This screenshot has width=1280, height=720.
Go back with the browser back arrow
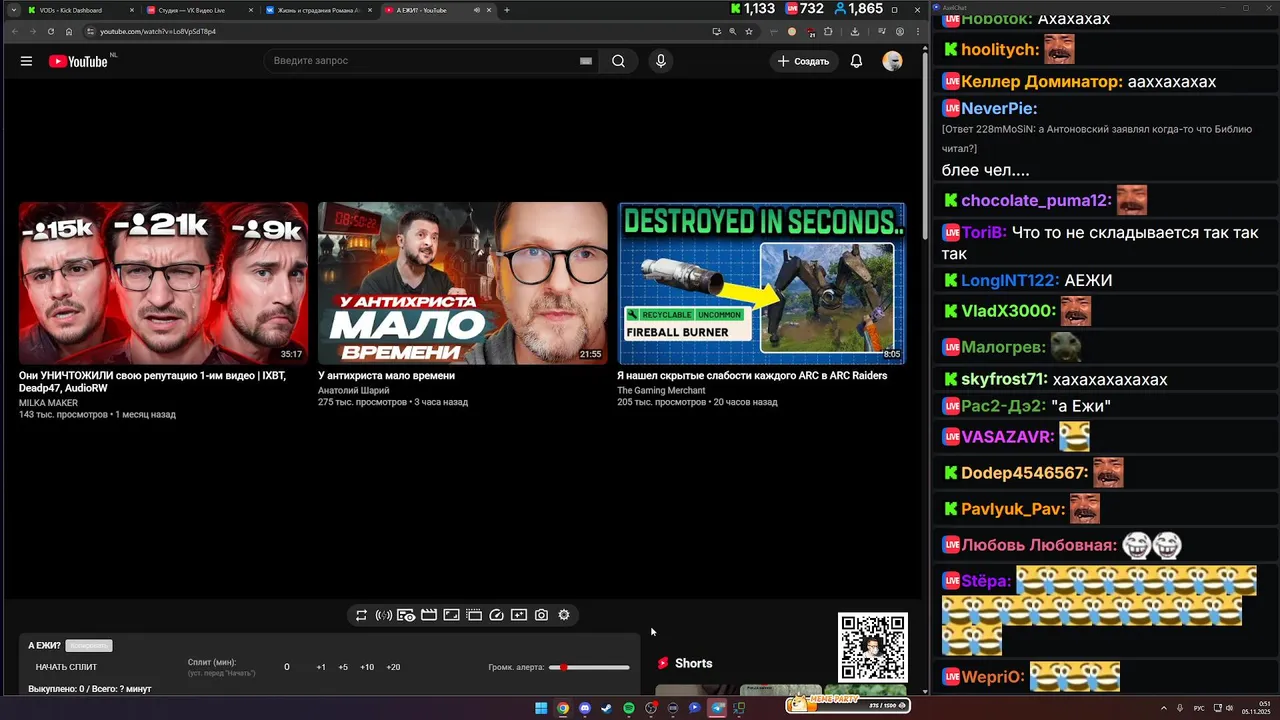tap(14, 31)
